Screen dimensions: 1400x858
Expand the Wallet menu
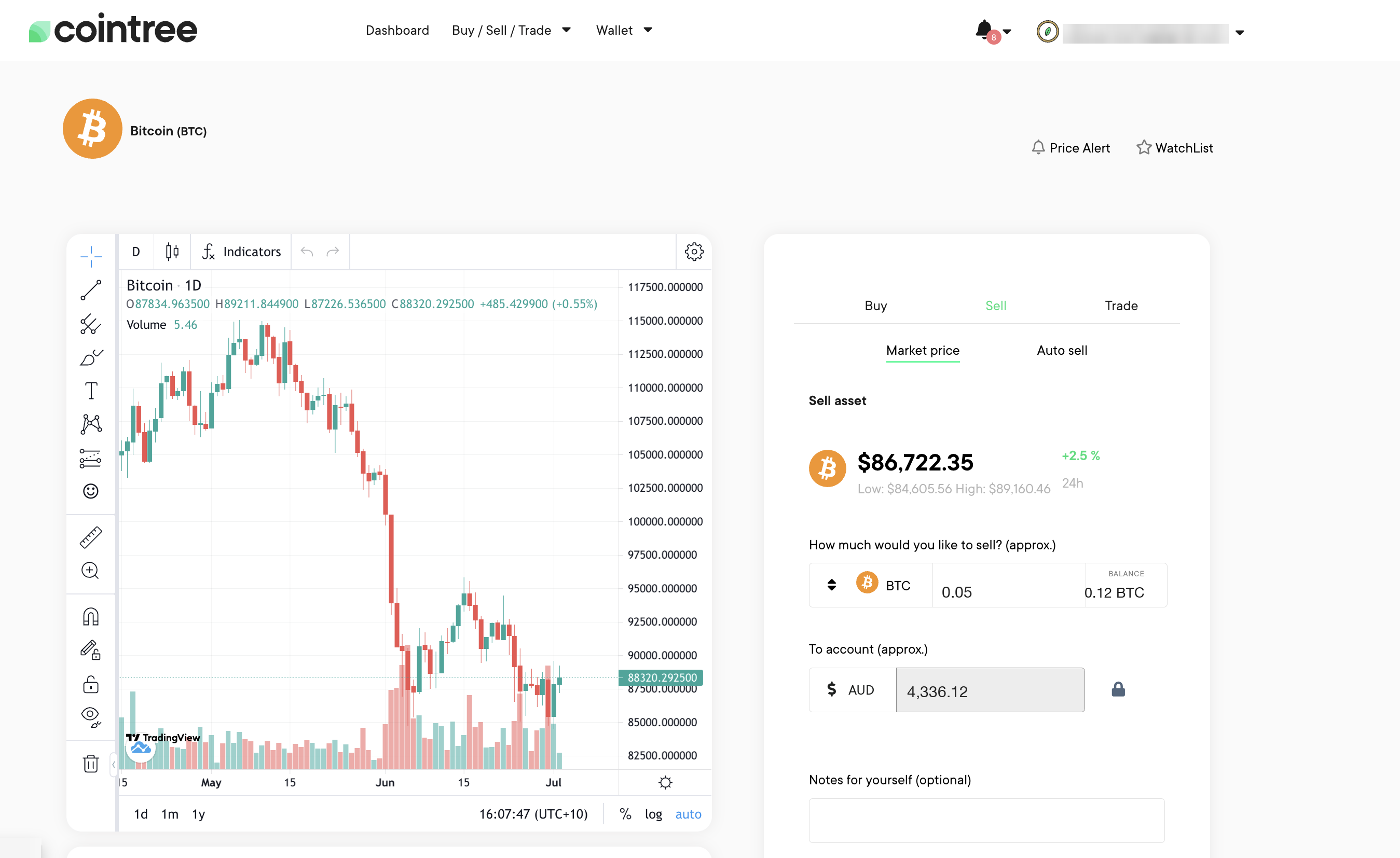tap(624, 30)
